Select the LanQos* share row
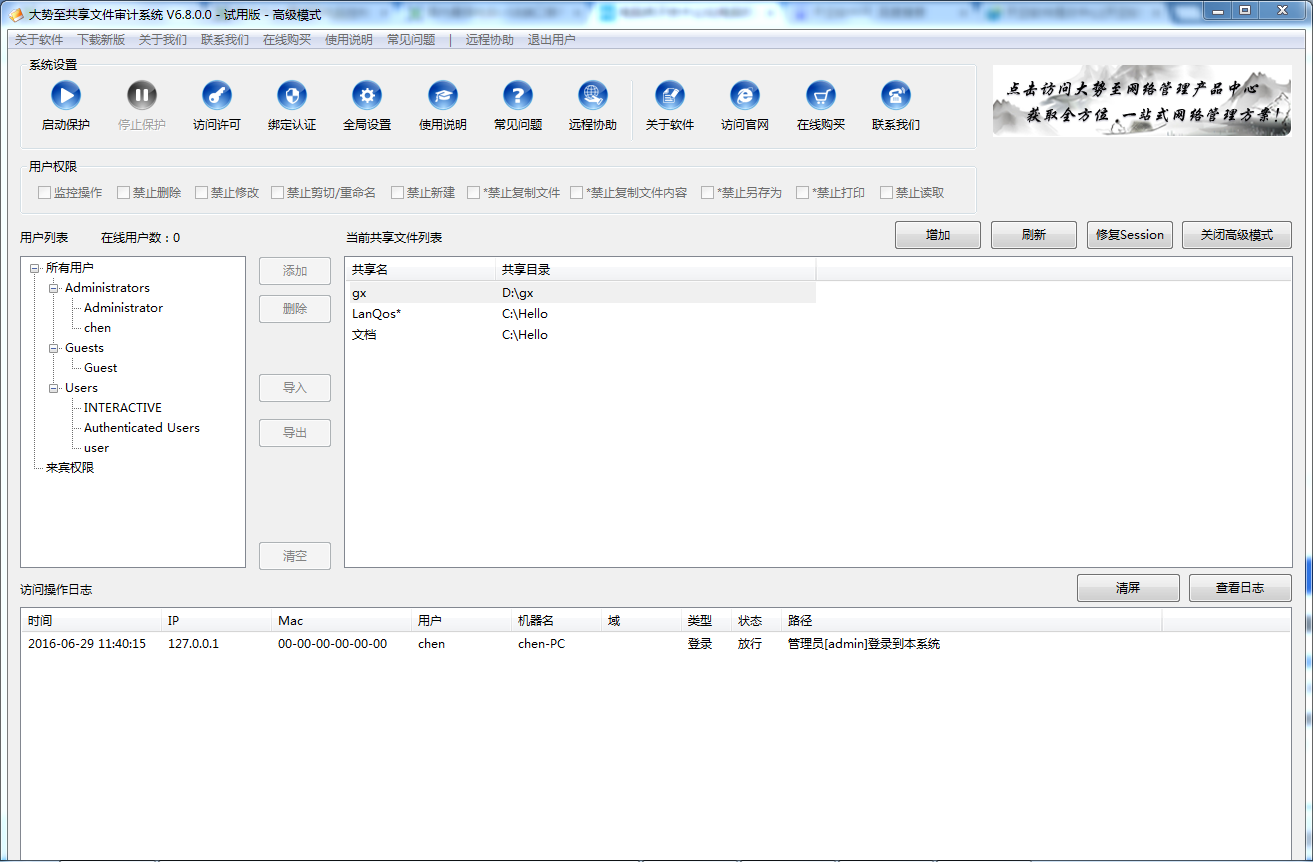 click(x=581, y=314)
